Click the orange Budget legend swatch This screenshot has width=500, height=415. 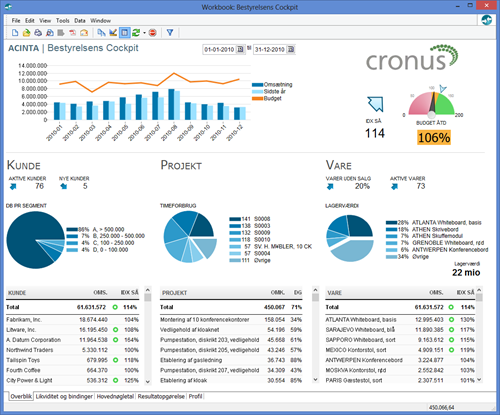[257, 99]
